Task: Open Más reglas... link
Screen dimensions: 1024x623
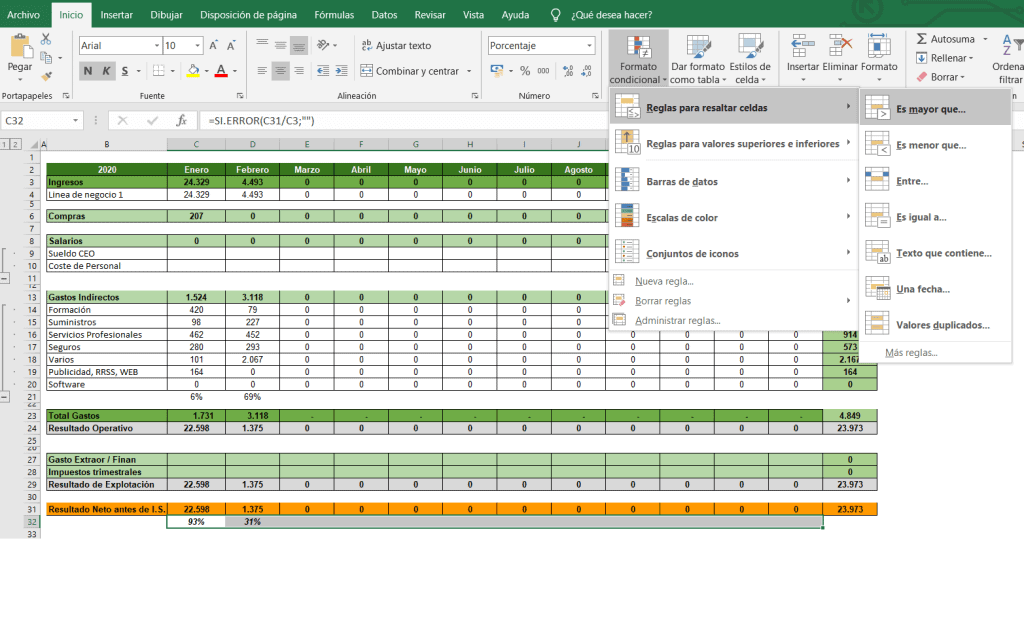Action: point(911,353)
